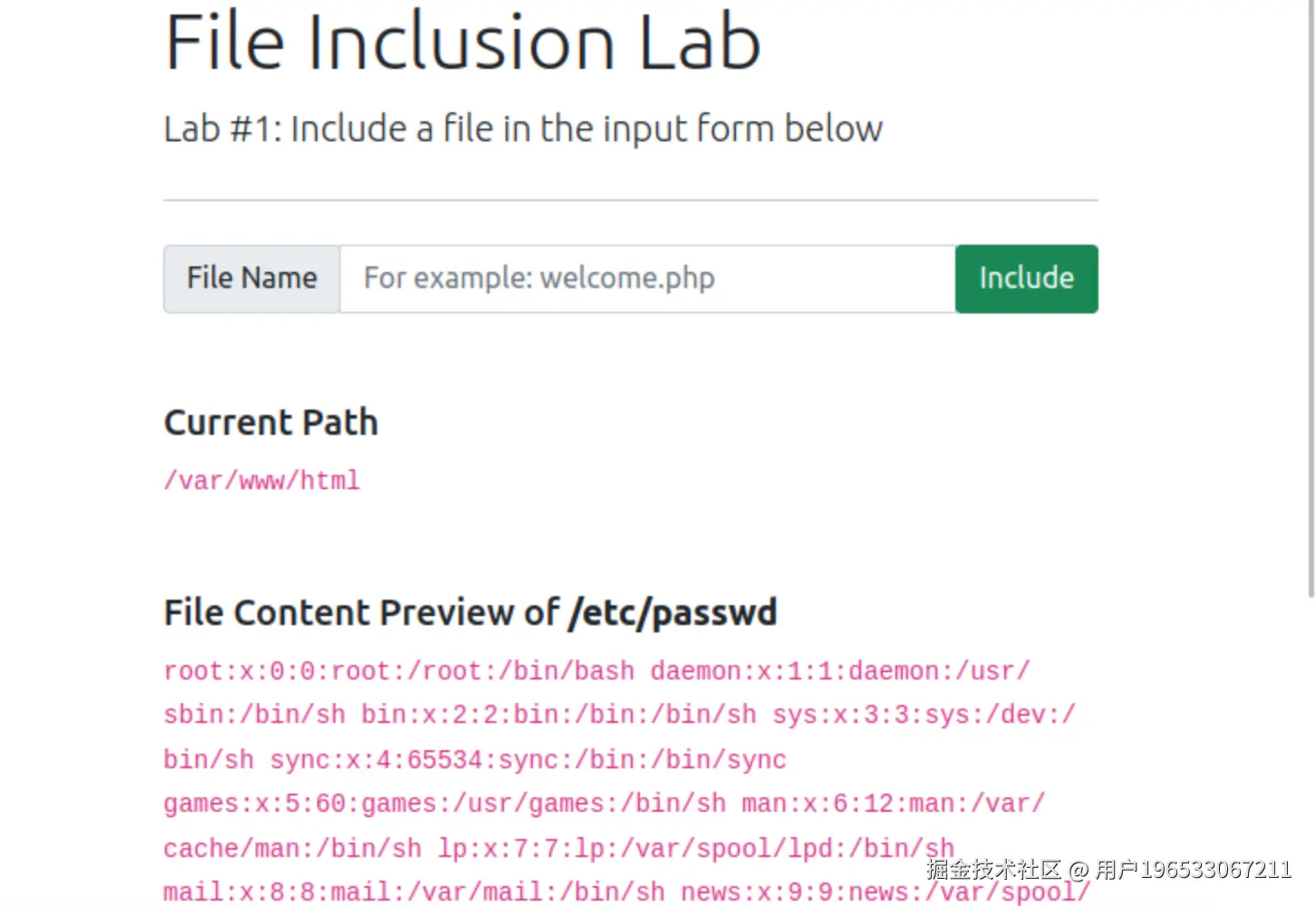The width and height of the screenshot is (1316, 906).
Task: Click /etc/passwd in the preview heading
Action: coord(673,612)
